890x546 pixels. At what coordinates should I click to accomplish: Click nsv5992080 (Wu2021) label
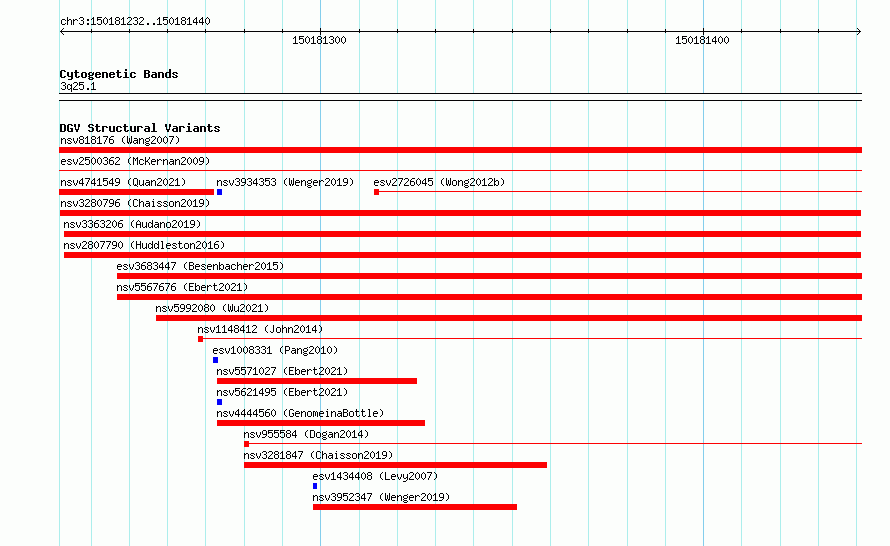coord(212,308)
